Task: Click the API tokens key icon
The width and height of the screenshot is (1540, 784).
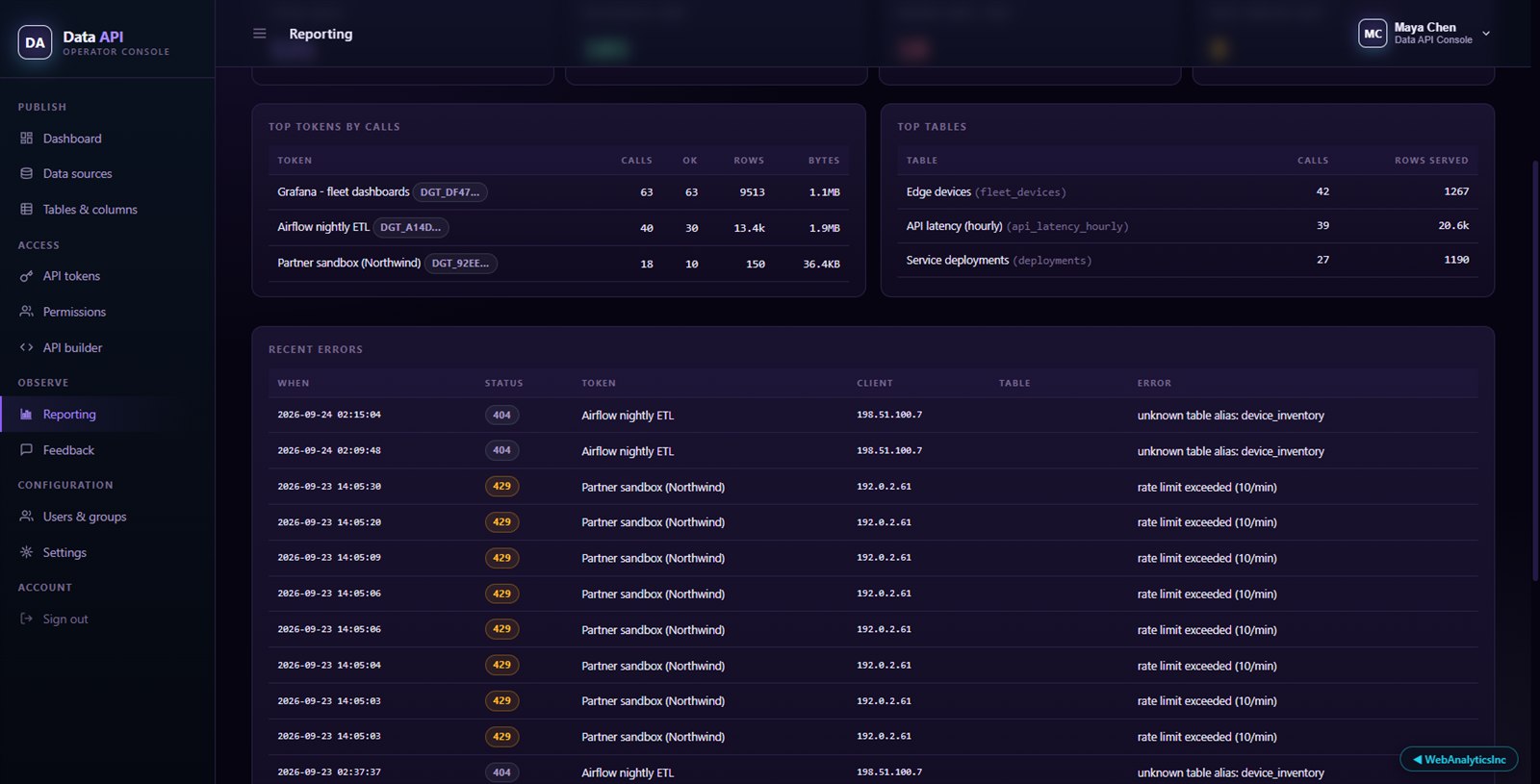Action: [27, 276]
